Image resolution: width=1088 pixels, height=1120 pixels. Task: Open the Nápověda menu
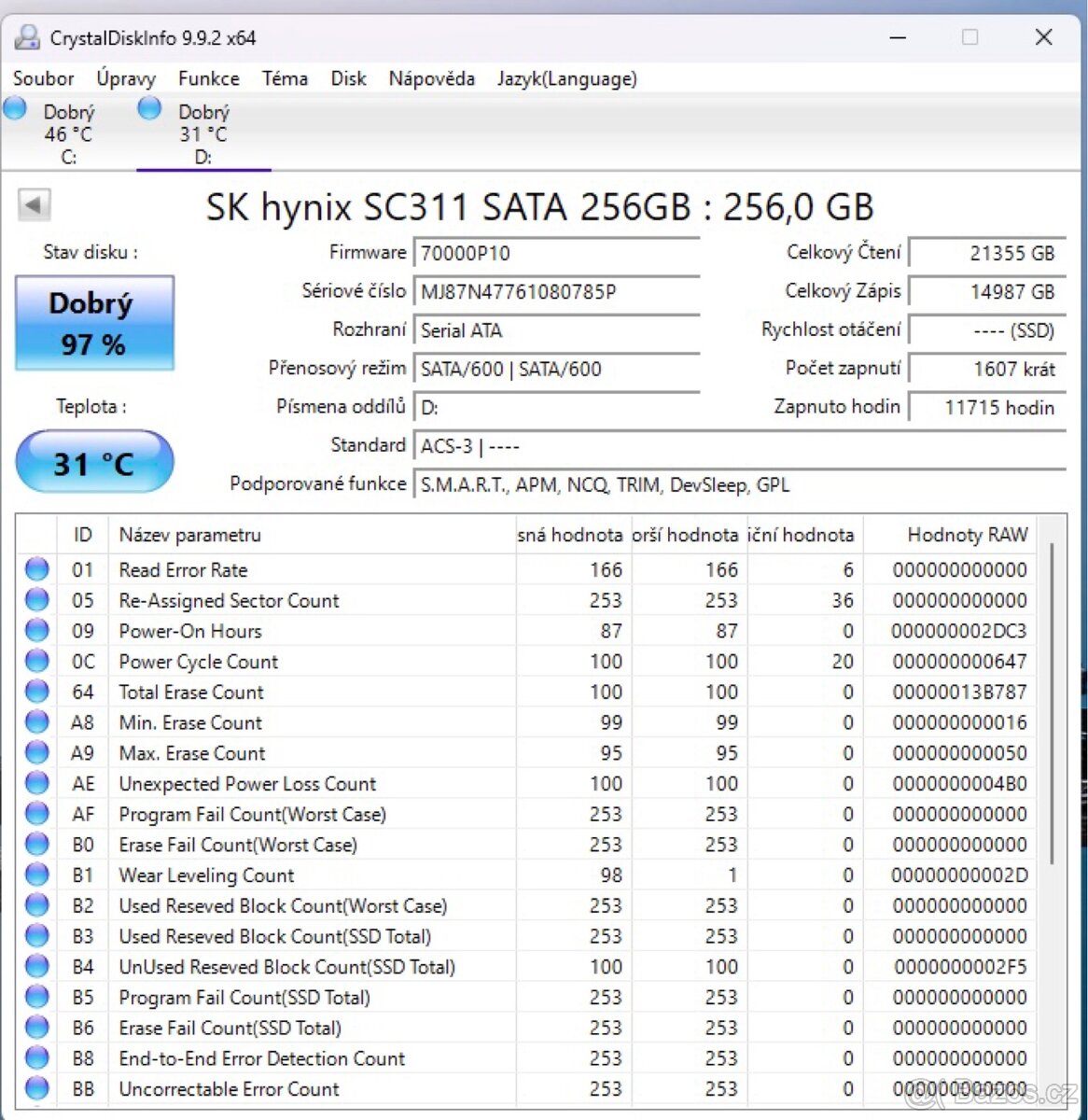[431, 78]
